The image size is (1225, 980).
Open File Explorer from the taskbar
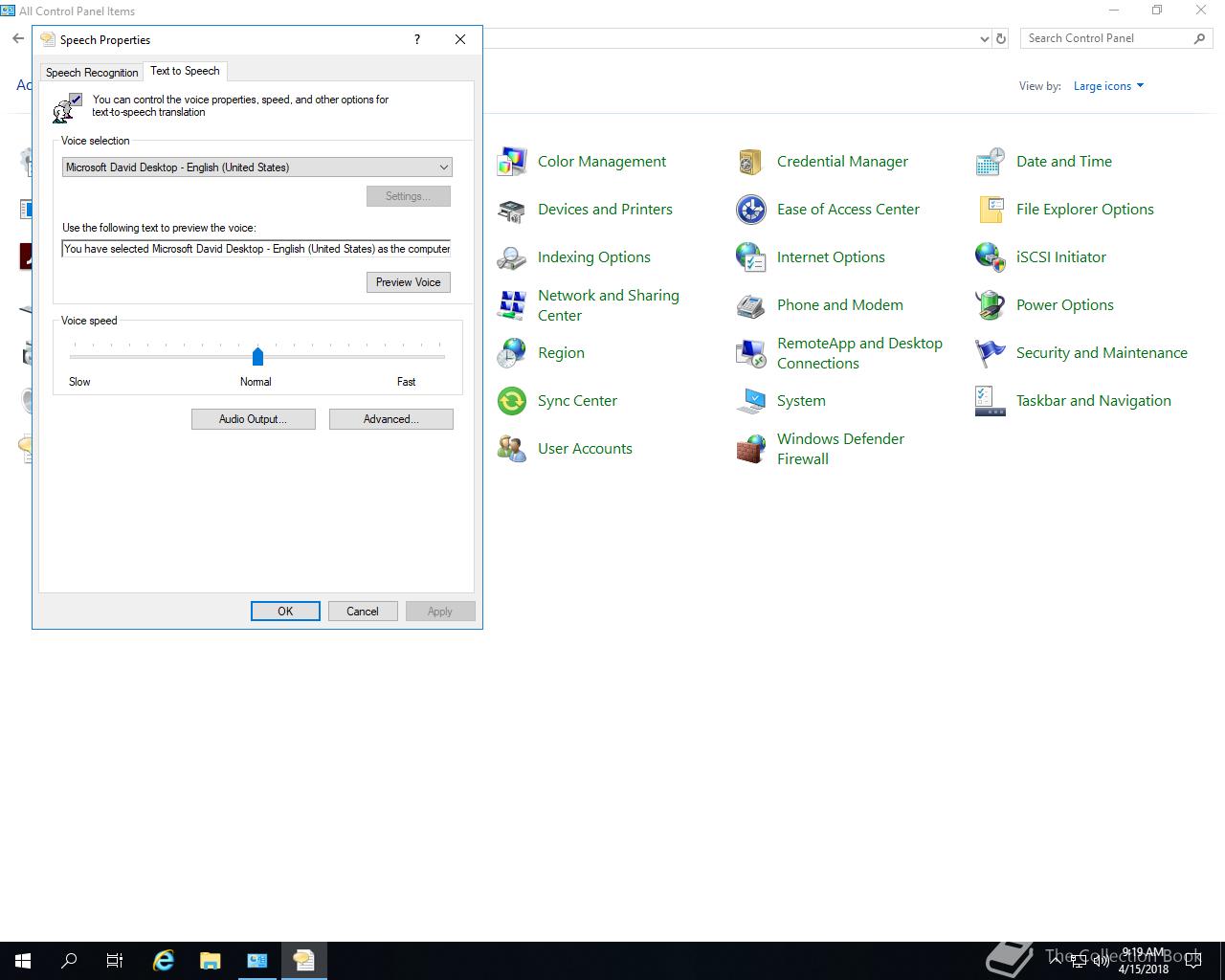click(x=210, y=961)
